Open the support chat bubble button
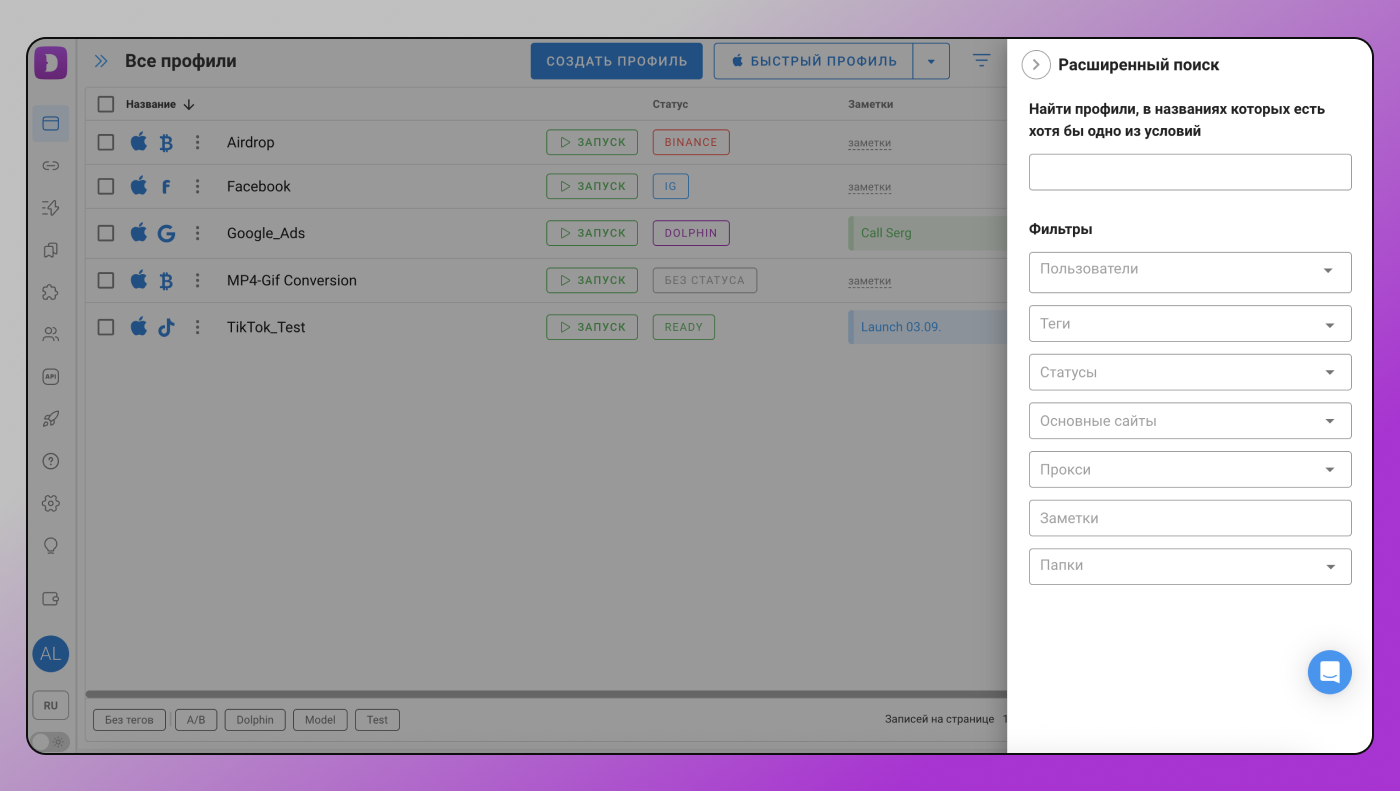 tap(1329, 672)
